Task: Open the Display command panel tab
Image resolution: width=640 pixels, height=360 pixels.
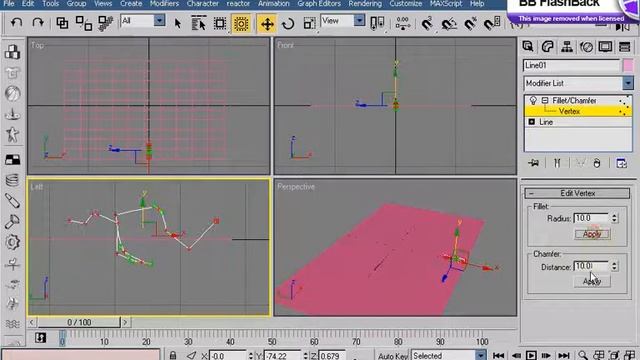Action: [x=605, y=47]
